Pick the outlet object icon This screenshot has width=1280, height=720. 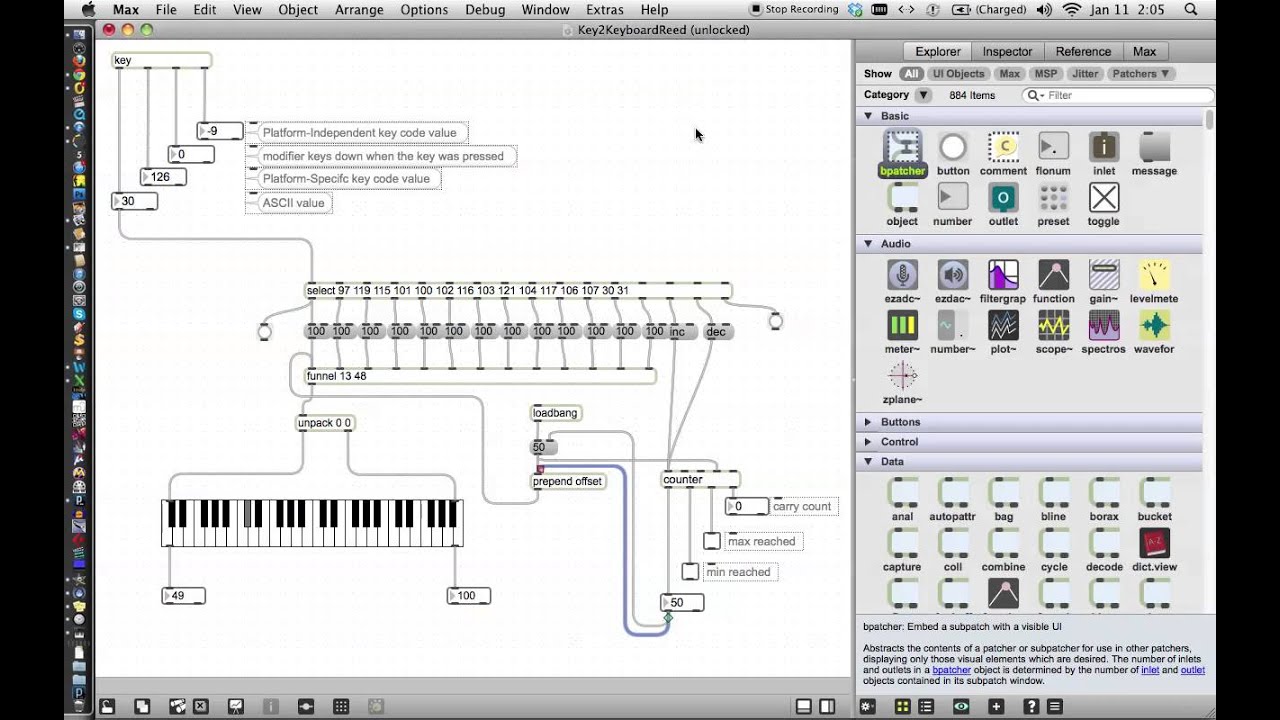(1003, 198)
